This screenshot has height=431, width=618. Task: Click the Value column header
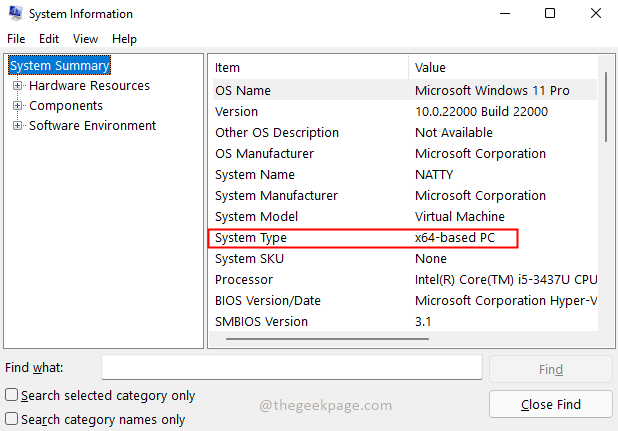(x=503, y=68)
